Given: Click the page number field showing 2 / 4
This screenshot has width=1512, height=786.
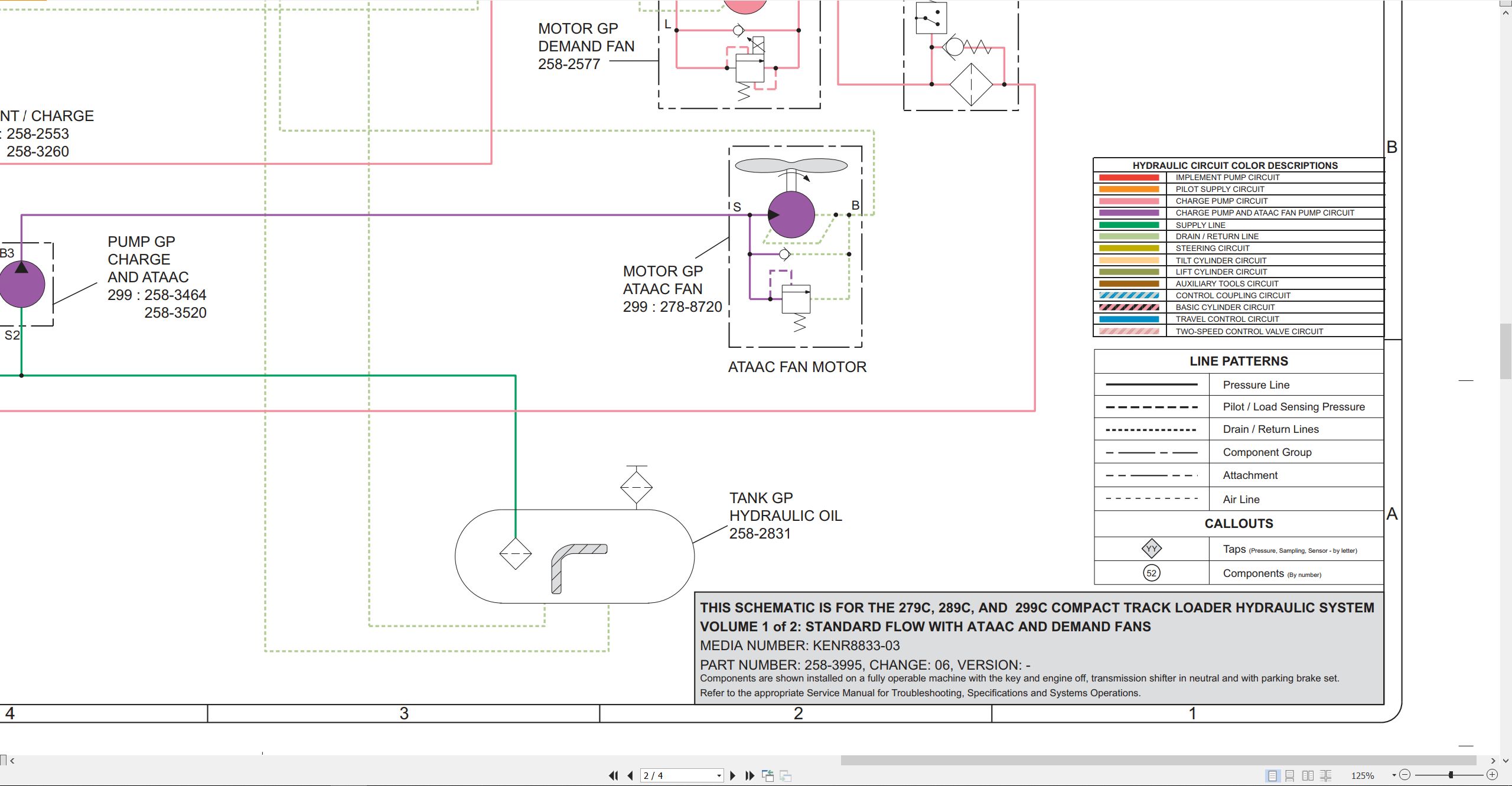Looking at the screenshot, I should 677,776.
